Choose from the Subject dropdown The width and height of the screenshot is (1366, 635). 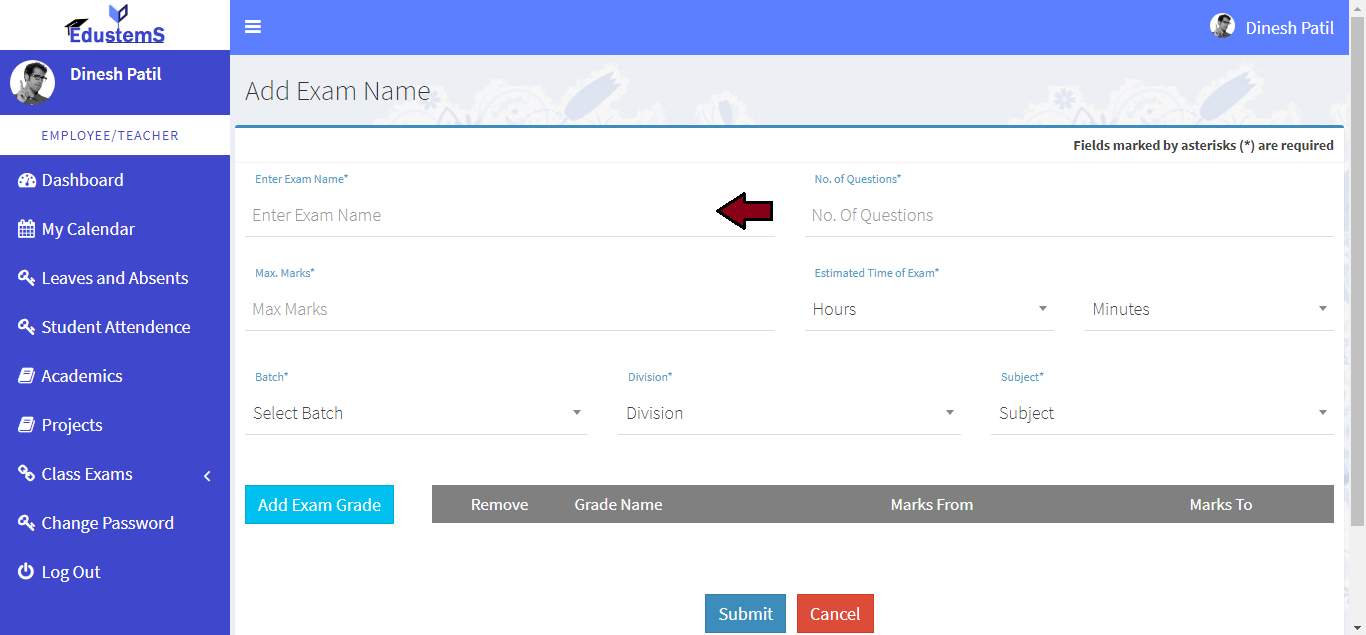(1162, 413)
